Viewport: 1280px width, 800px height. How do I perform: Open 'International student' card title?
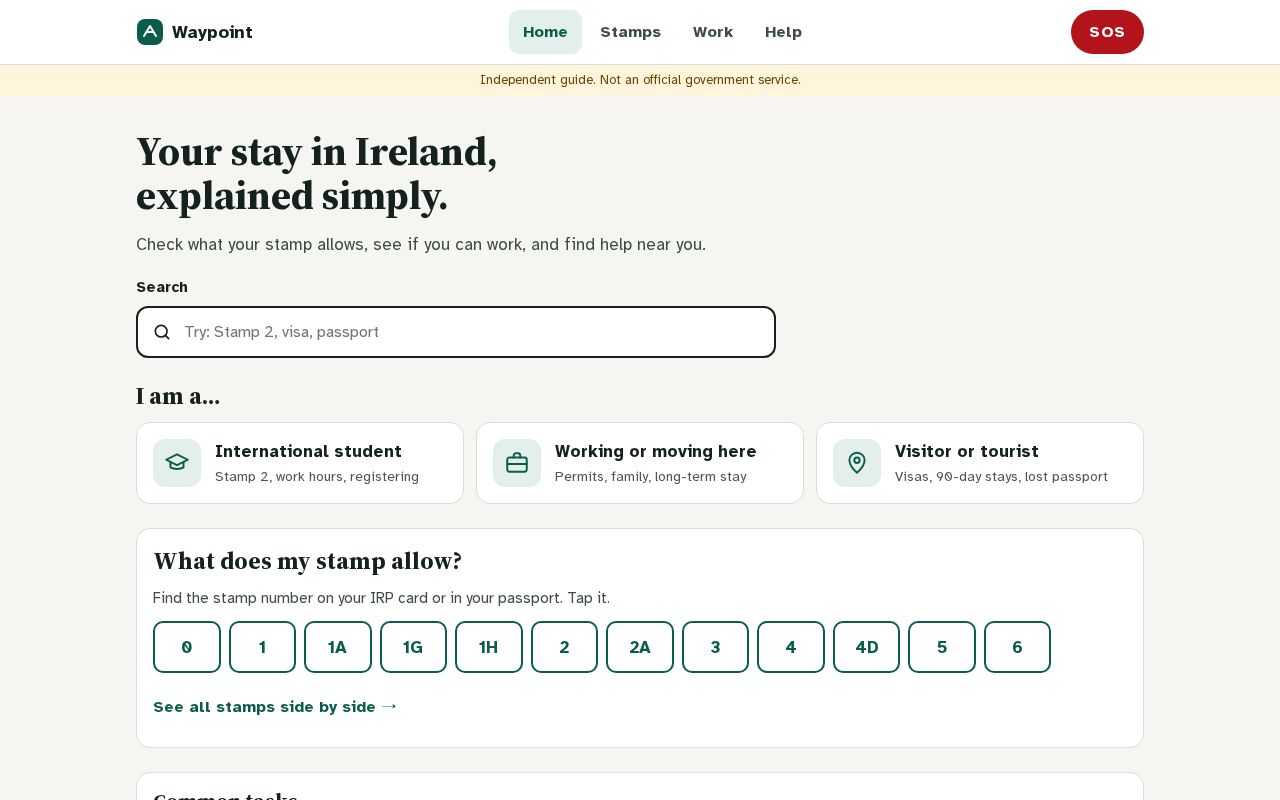click(x=308, y=451)
